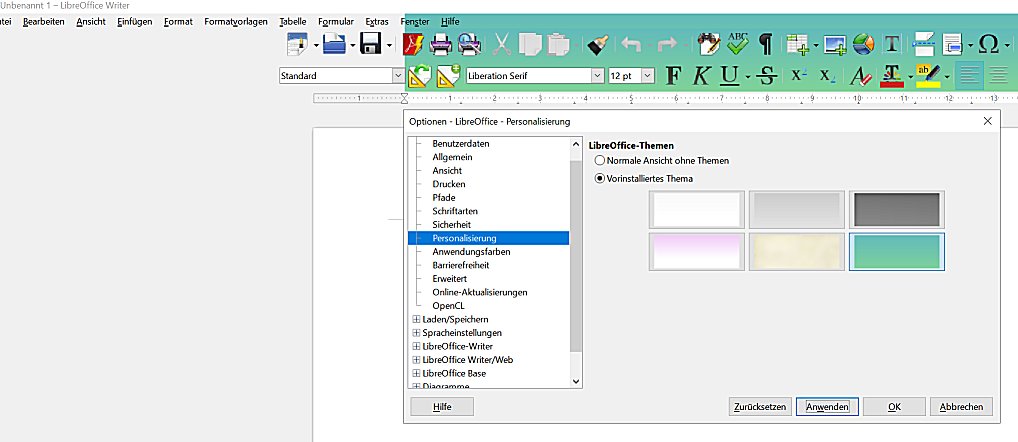Click the Hilfe button in dialog

[442, 407]
